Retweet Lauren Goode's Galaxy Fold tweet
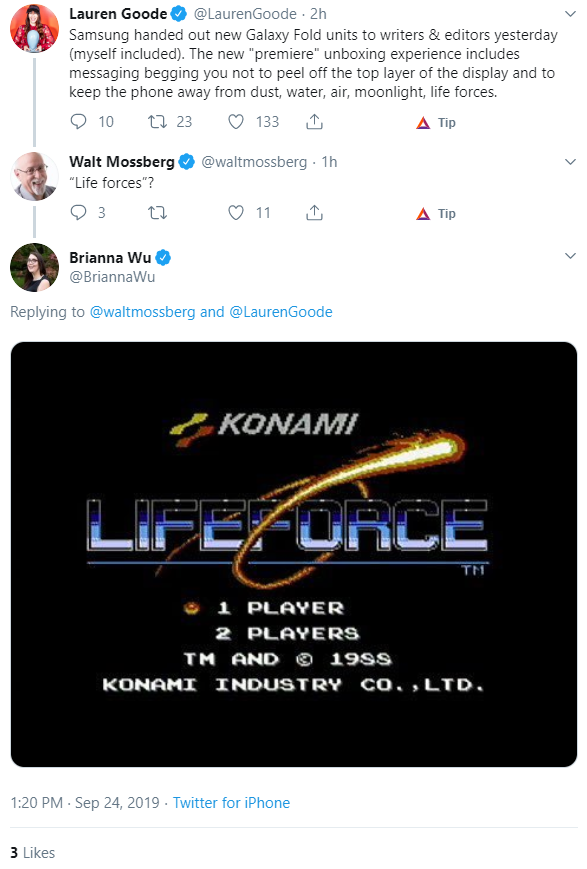 [x=157, y=121]
